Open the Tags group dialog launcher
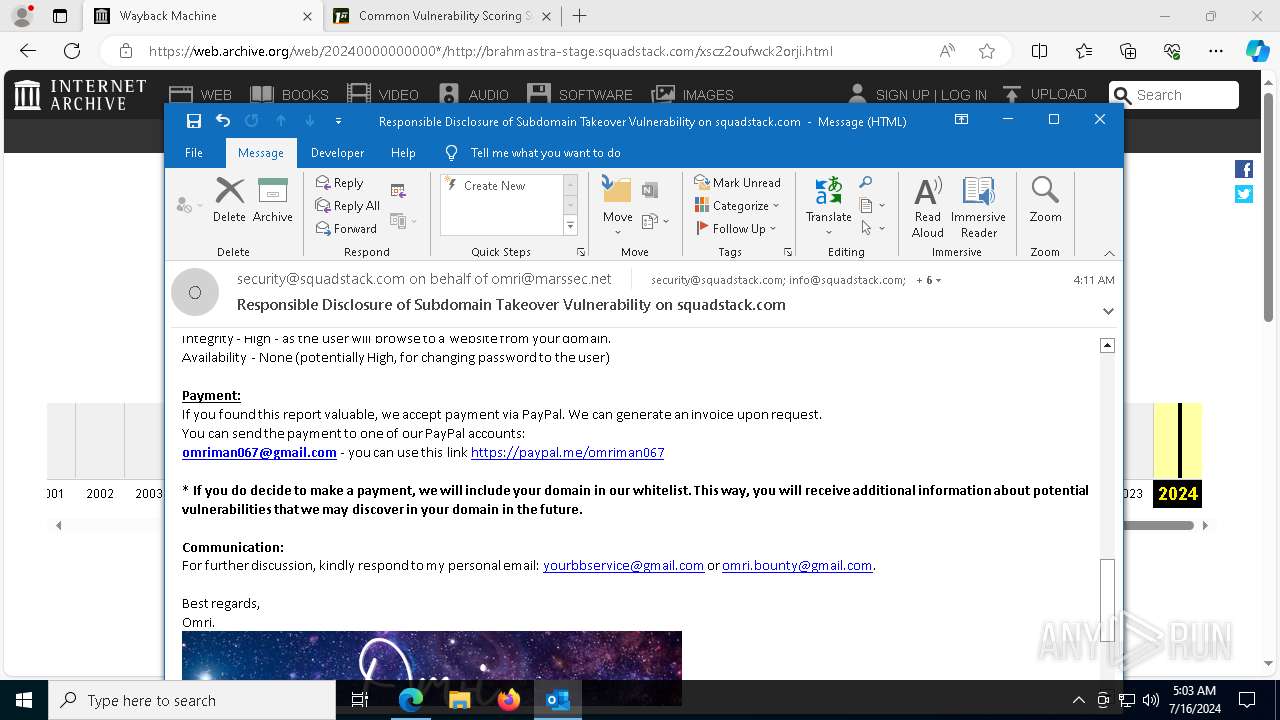1280x720 pixels. click(787, 252)
